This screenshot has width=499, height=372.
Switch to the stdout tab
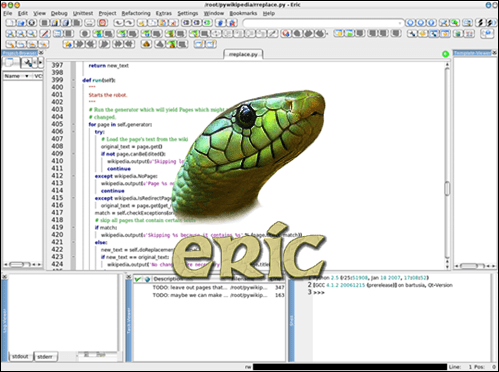pyautogui.click(x=20, y=356)
